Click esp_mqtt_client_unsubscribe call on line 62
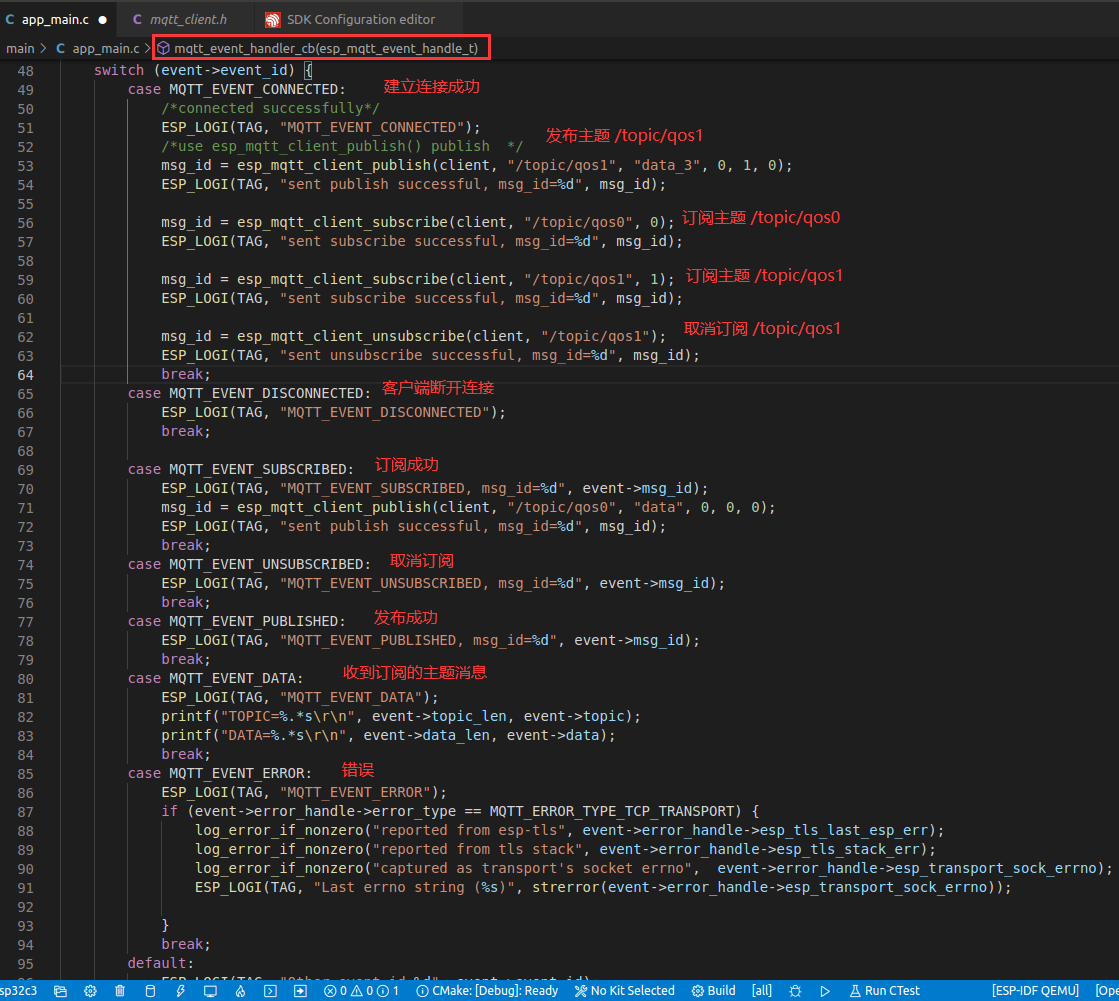This screenshot has height=1001, width=1119. tap(351, 336)
